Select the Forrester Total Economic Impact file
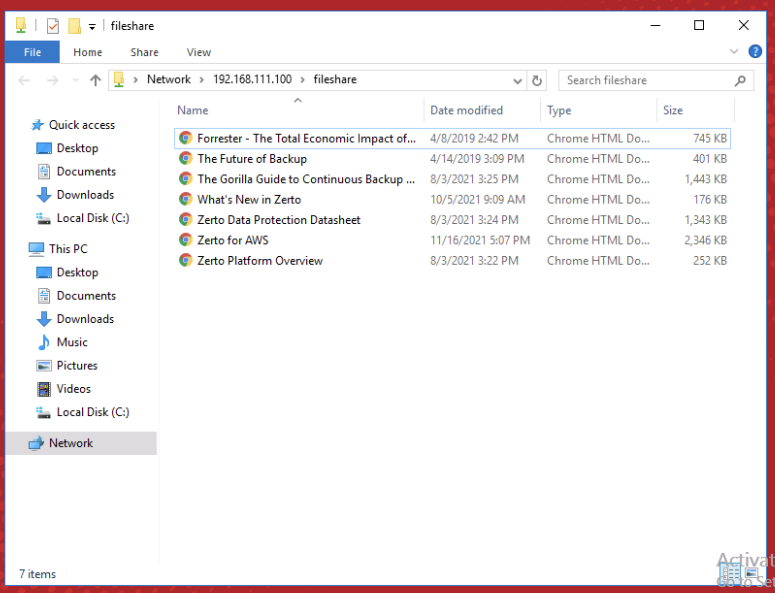 [x=452, y=138]
